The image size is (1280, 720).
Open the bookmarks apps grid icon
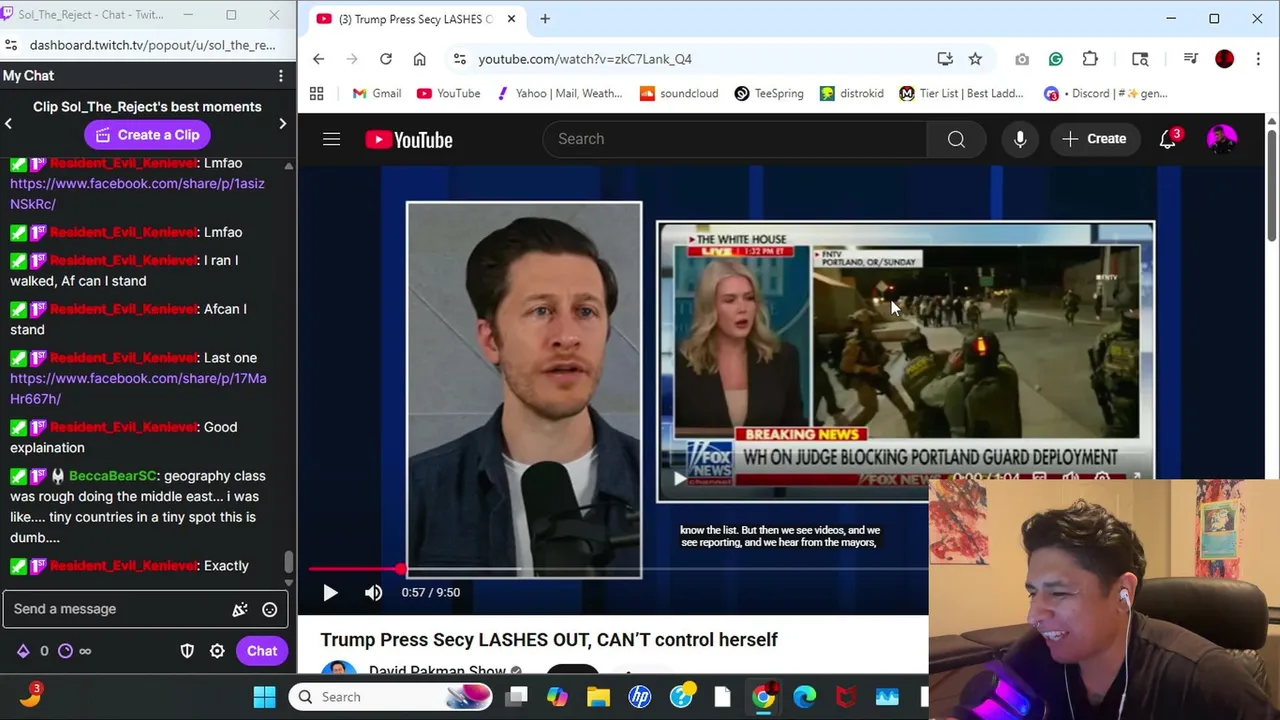click(316, 94)
